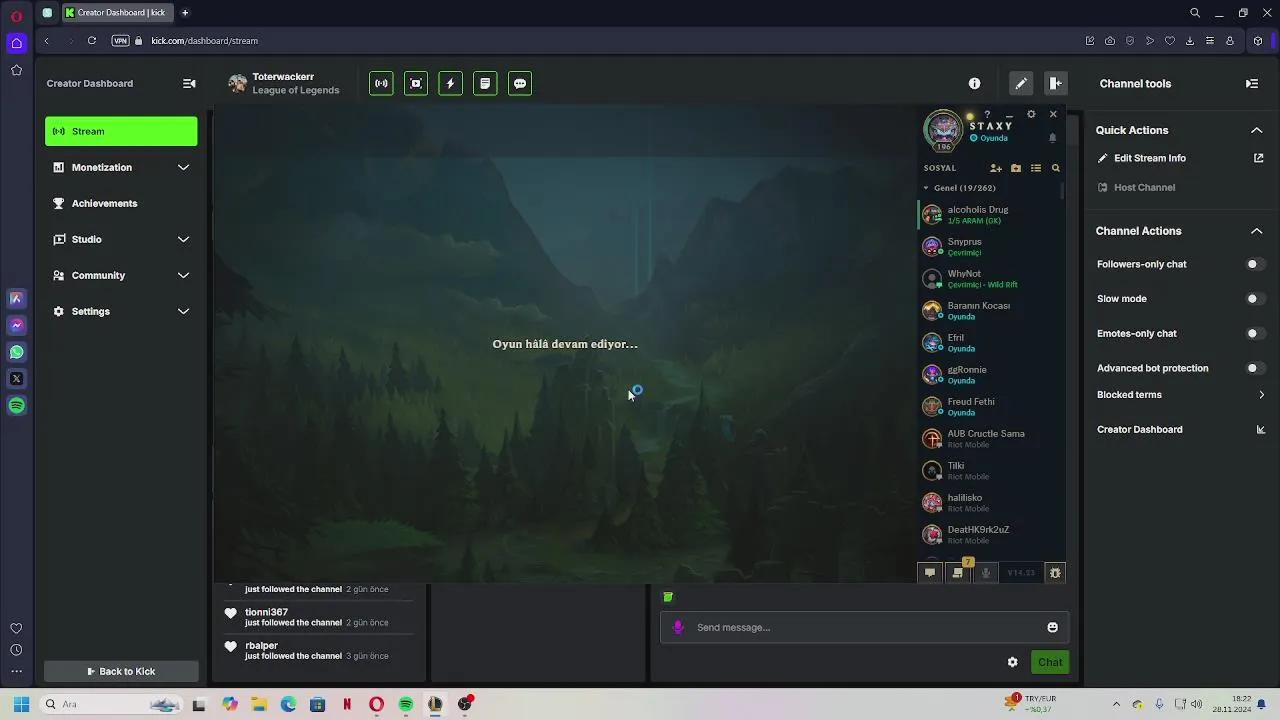Click League client notification bell

1052,138
